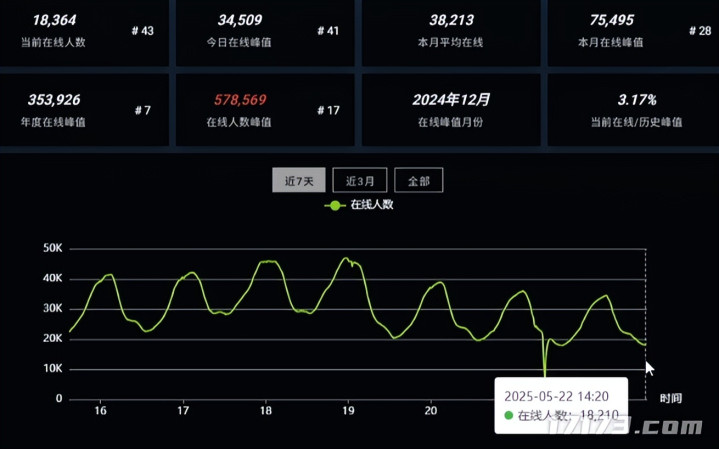This screenshot has width=719, height=449.
Task: Click the # 43 rank text
Action: [143, 31]
